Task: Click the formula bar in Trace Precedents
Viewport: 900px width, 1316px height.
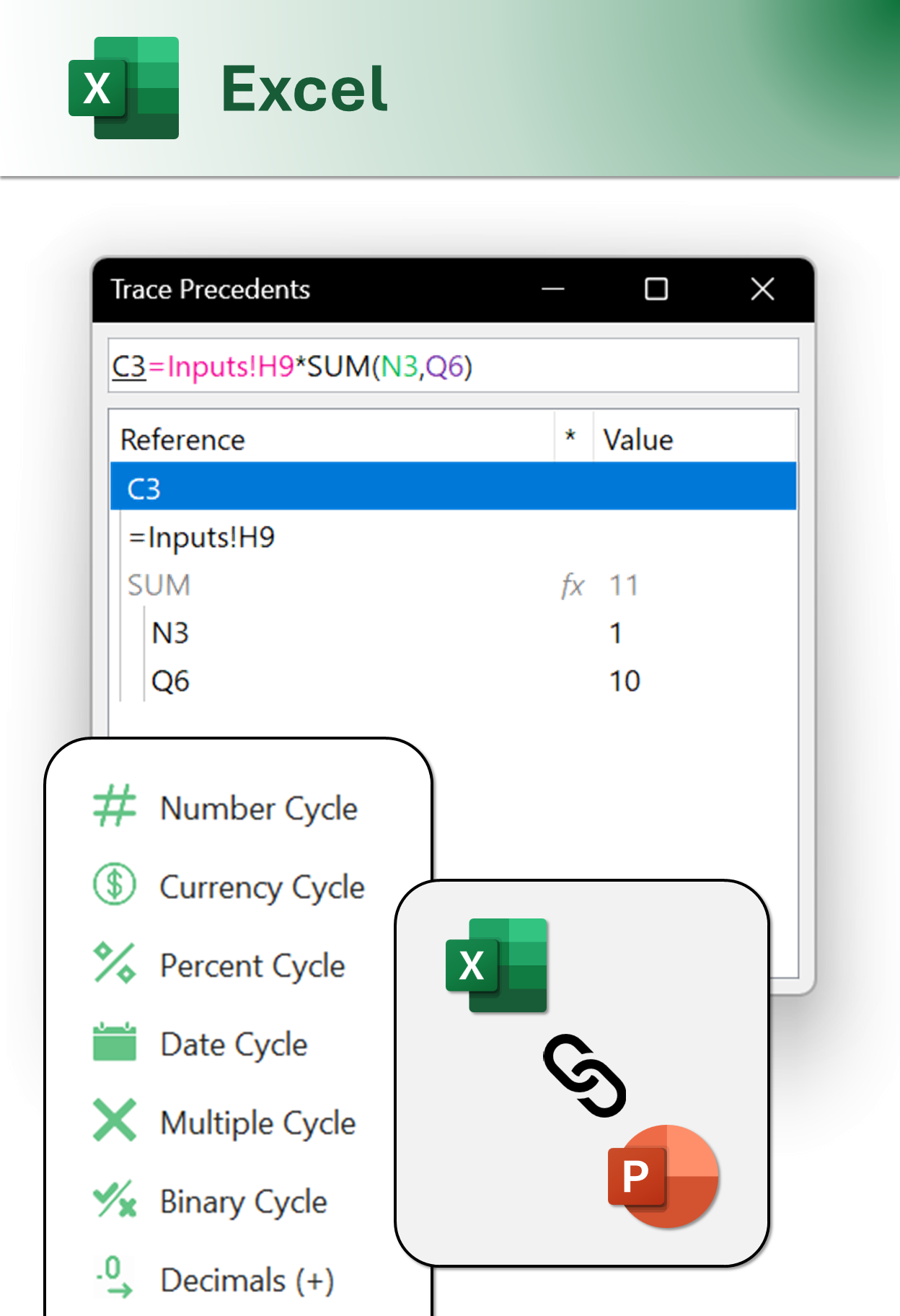Action: (x=454, y=366)
